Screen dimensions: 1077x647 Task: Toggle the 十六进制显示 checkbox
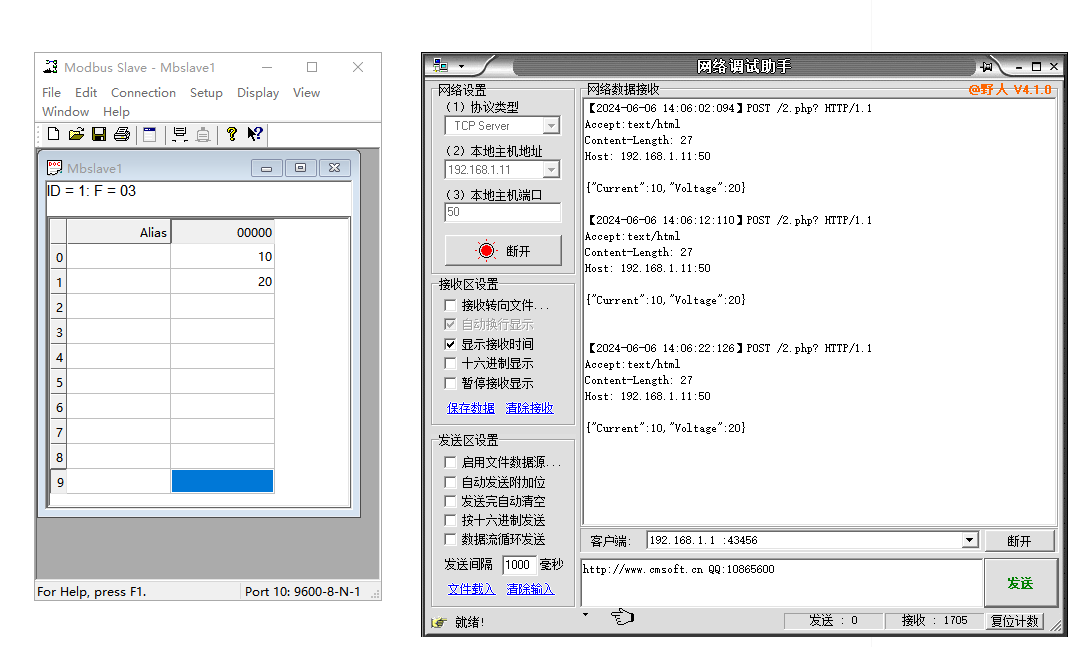(451, 364)
